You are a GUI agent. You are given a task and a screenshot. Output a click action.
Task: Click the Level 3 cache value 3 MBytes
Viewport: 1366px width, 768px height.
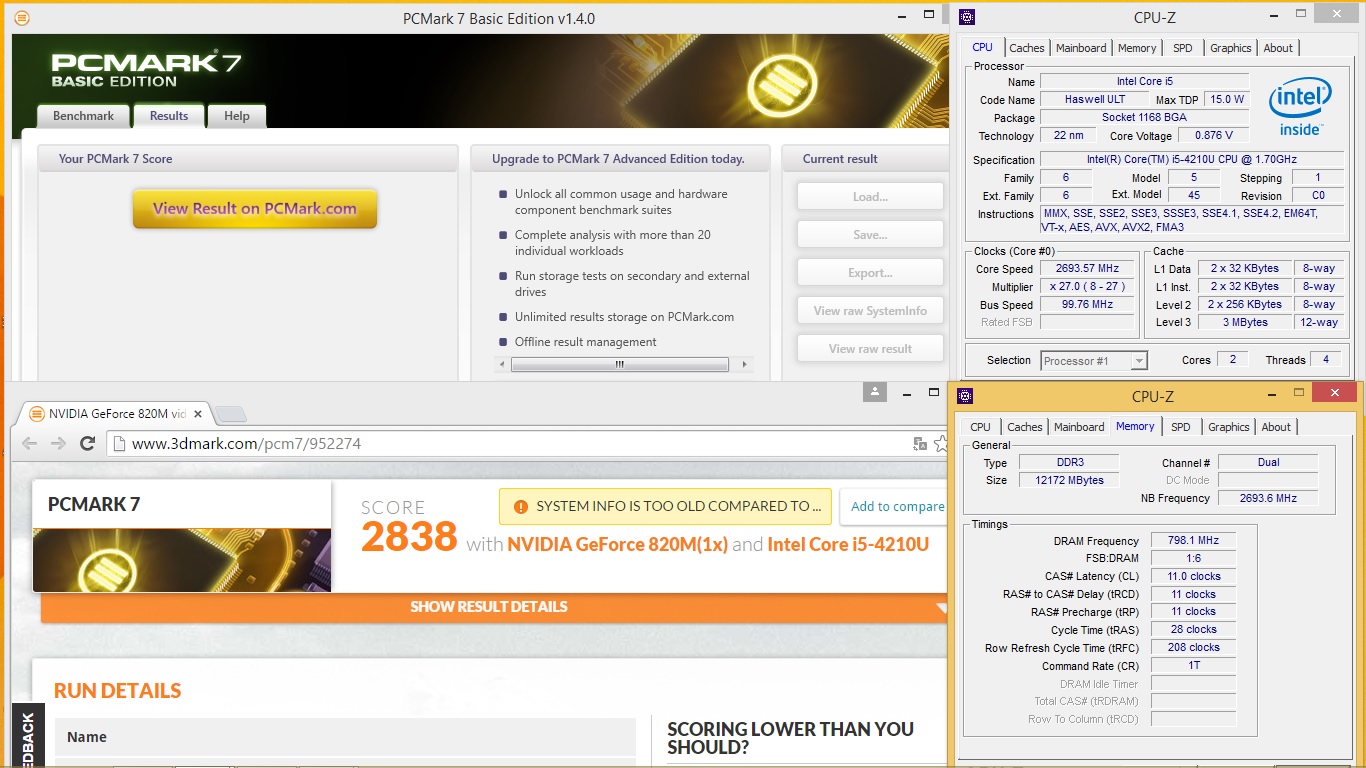coord(1244,323)
